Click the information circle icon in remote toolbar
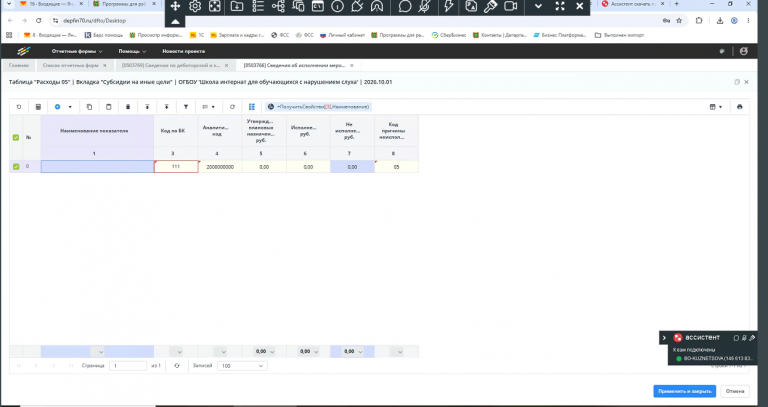 click(x=337, y=6)
